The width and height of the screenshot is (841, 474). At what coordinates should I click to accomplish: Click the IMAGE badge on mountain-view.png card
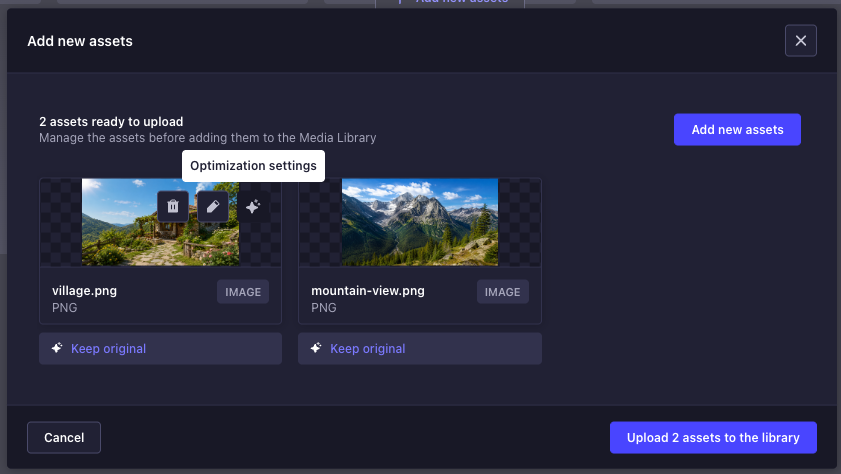[503, 292]
